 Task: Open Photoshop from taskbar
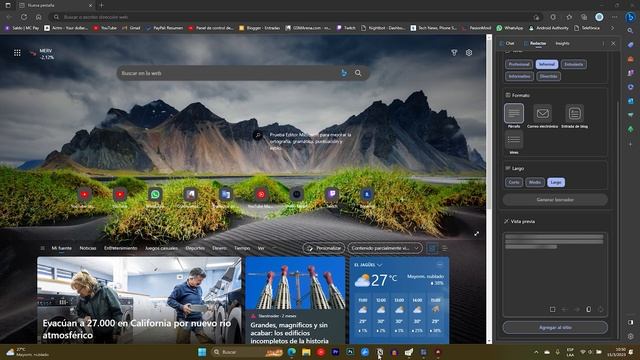[x=350, y=352]
